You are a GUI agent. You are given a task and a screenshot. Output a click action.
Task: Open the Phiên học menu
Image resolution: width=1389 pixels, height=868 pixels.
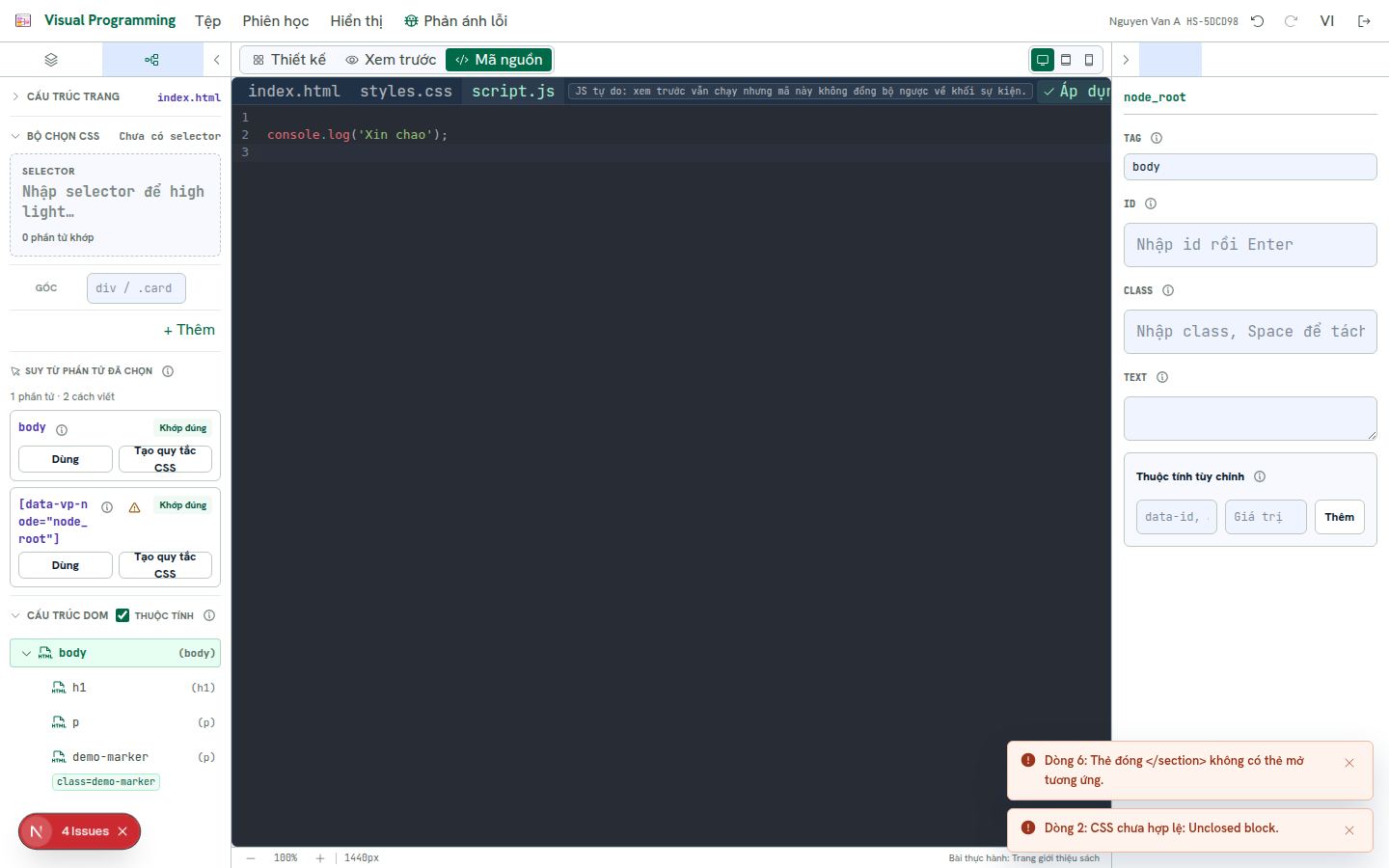point(276,21)
